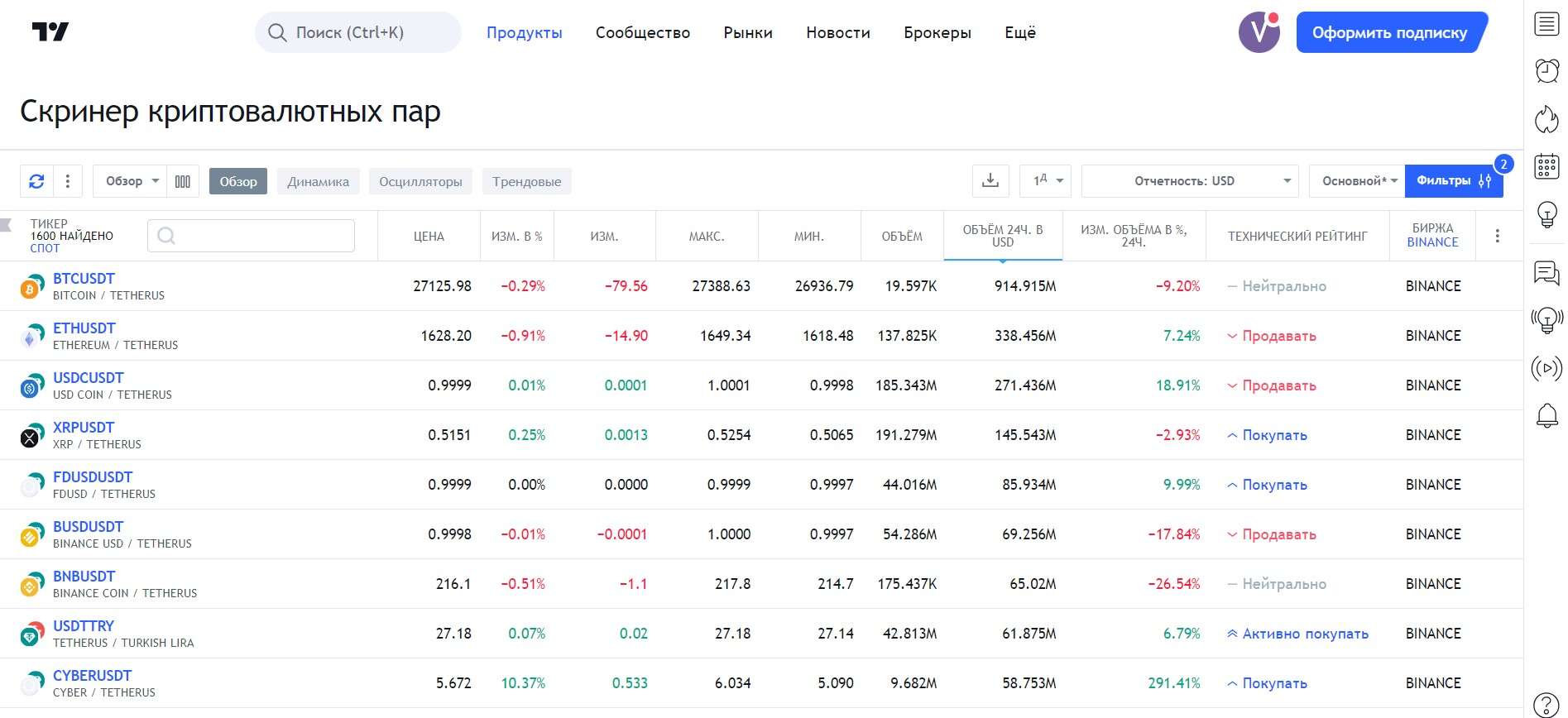Open the economic calendar icon
The width and height of the screenshot is (1568, 718).
coord(1546,166)
